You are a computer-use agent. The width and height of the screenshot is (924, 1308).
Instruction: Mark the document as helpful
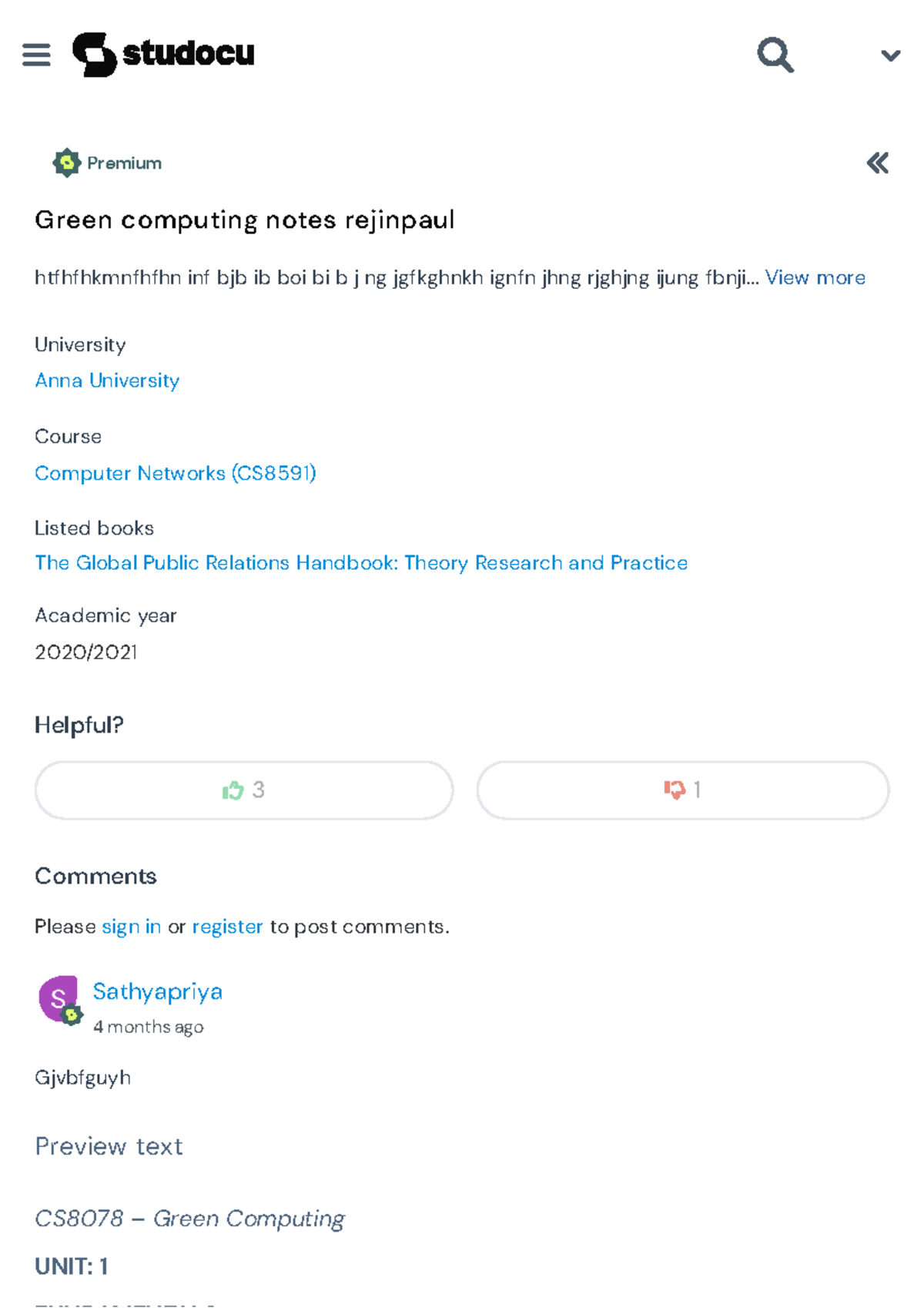click(x=243, y=790)
